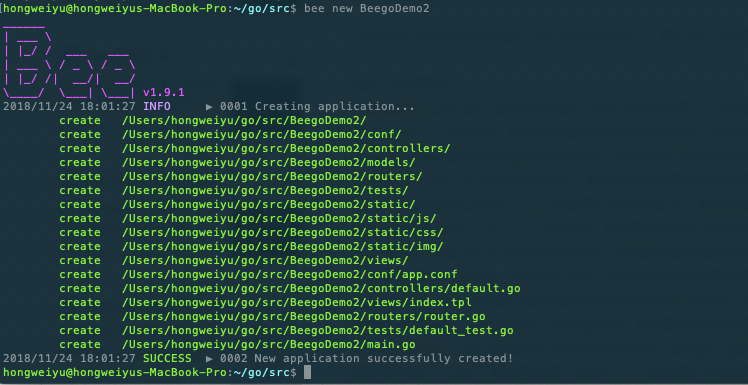Click the path ending in BeegoDemo2/static/

pyautogui.click(x=269, y=204)
